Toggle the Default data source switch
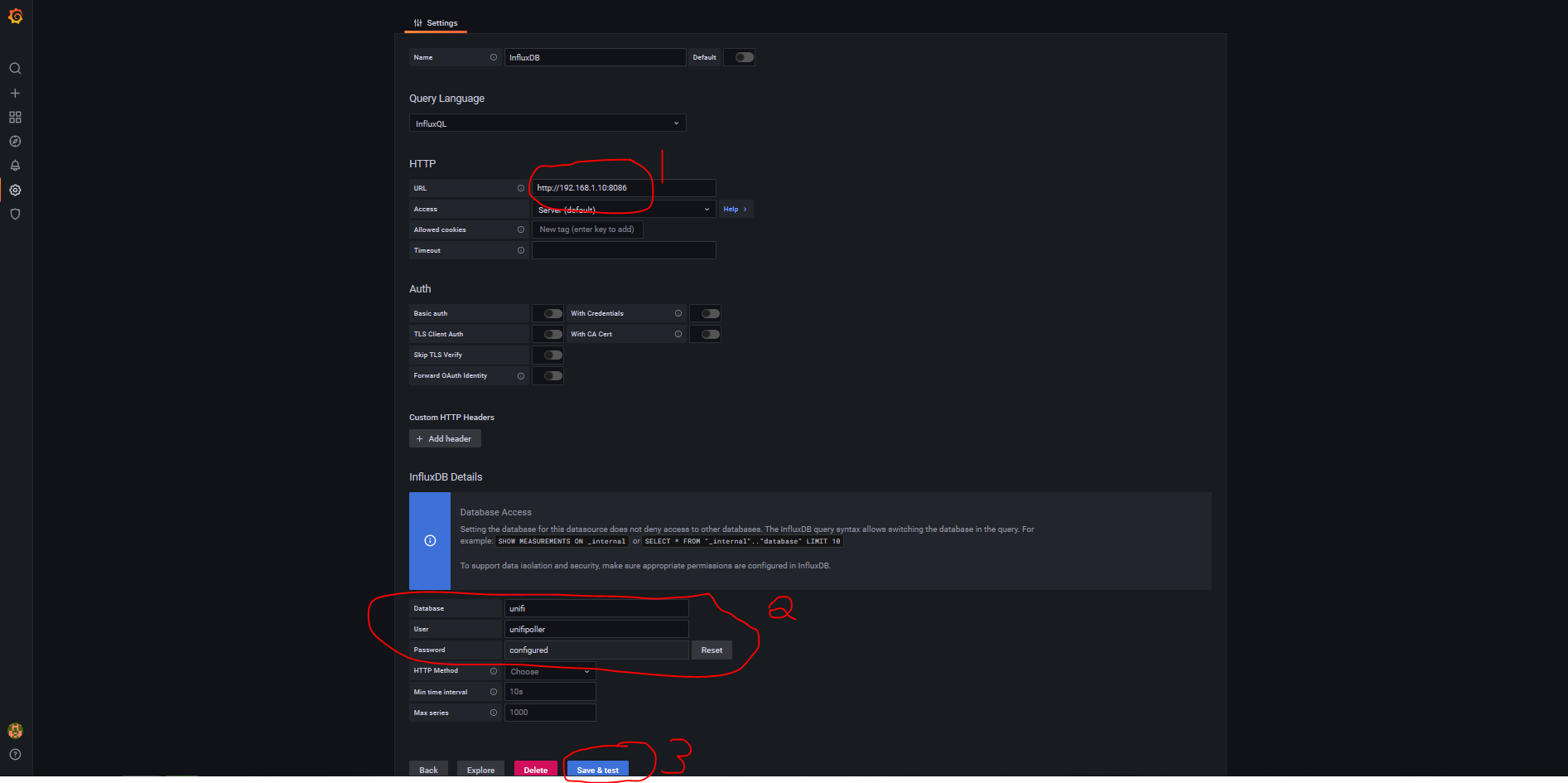This screenshot has width=1568, height=783. [744, 57]
